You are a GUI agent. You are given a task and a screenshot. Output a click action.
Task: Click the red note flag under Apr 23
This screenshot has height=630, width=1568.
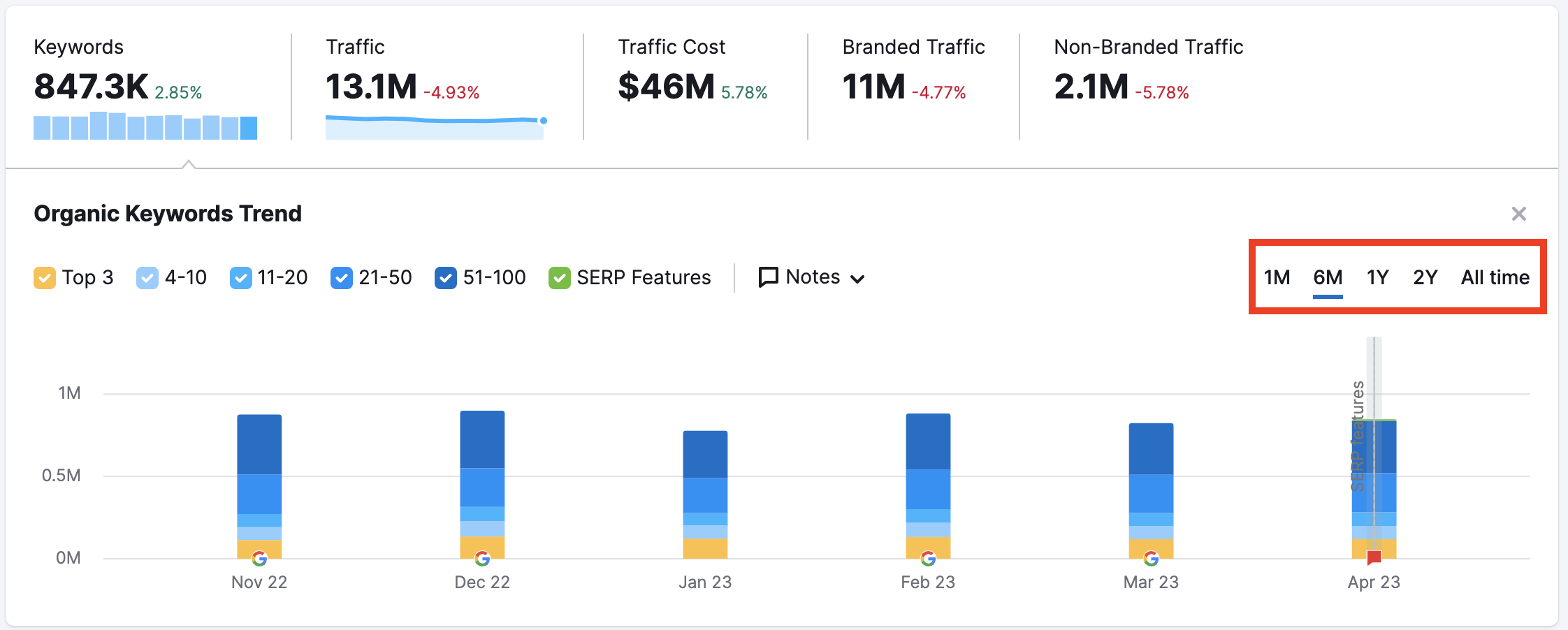(x=1374, y=557)
